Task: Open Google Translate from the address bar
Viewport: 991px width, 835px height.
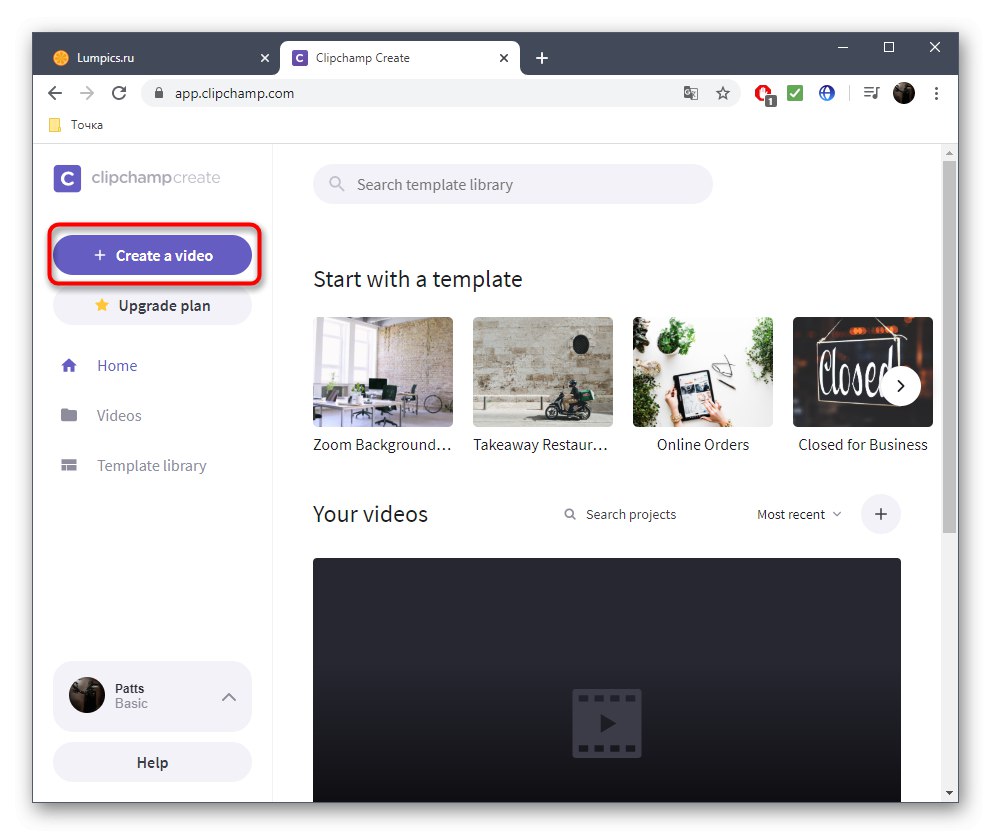Action: [x=690, y=92]
